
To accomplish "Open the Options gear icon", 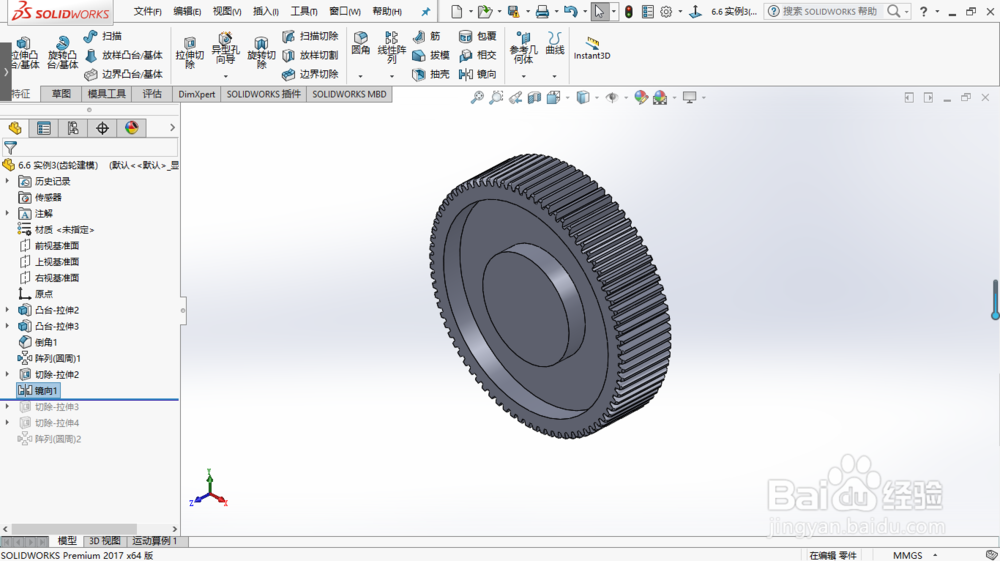I will 666,11.
